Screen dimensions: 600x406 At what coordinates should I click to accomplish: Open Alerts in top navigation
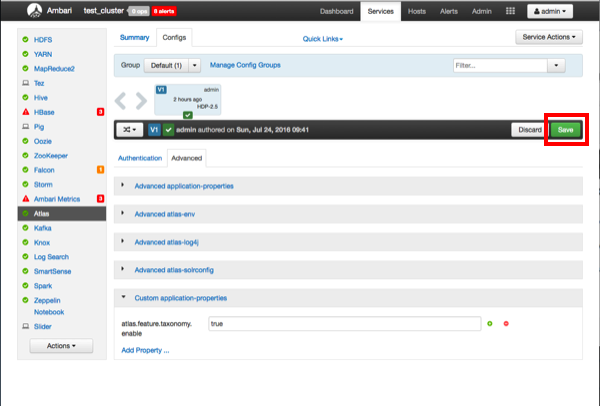point(448,11)
